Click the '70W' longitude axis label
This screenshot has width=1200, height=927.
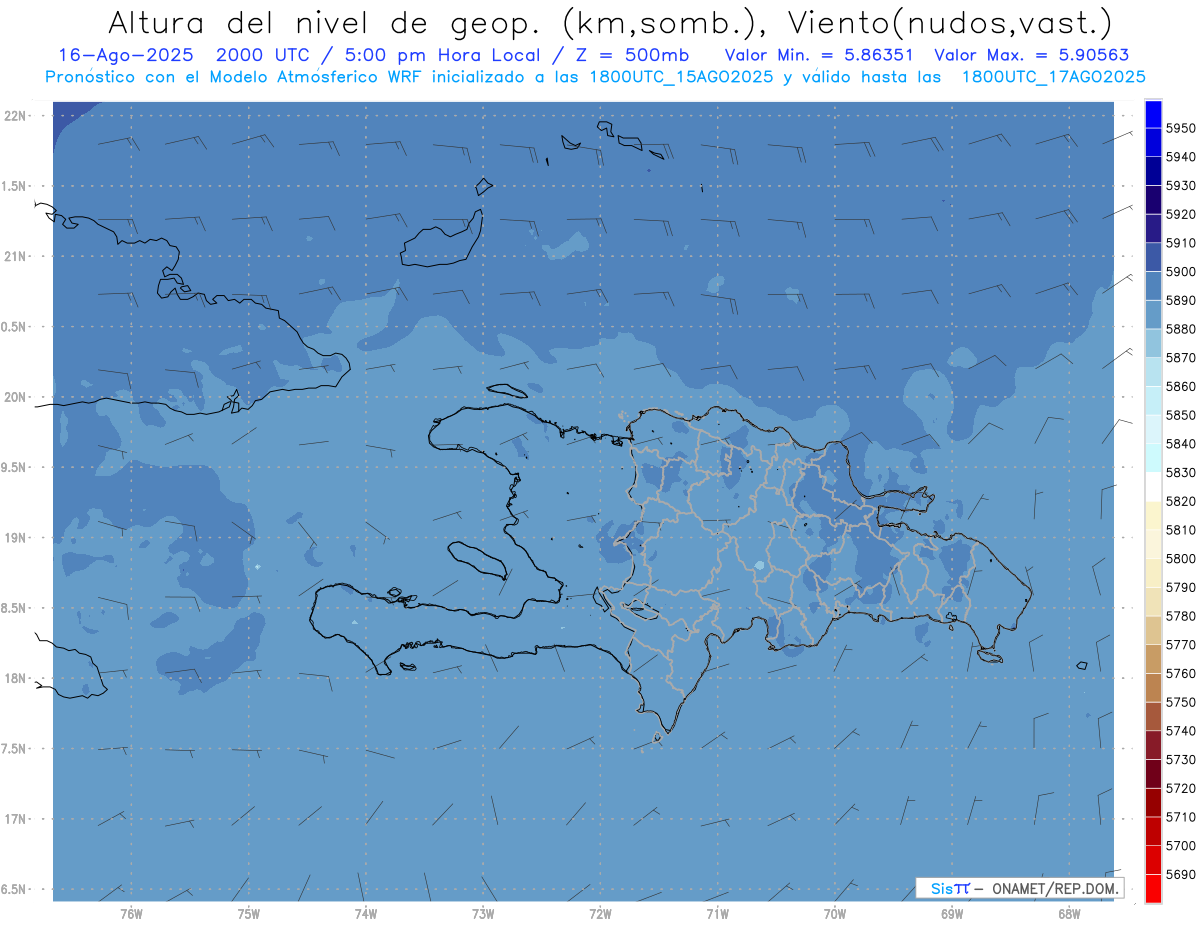pyautogui.click(x=835, y=914)
